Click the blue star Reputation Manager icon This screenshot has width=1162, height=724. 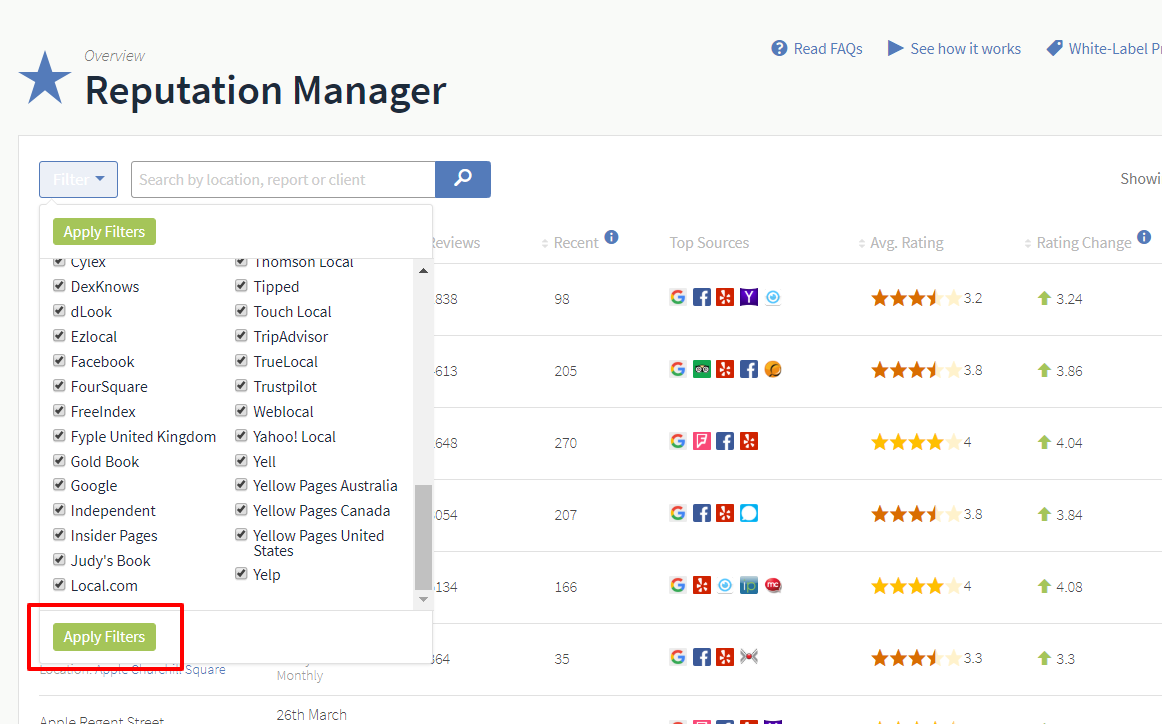tap(44, 75)
